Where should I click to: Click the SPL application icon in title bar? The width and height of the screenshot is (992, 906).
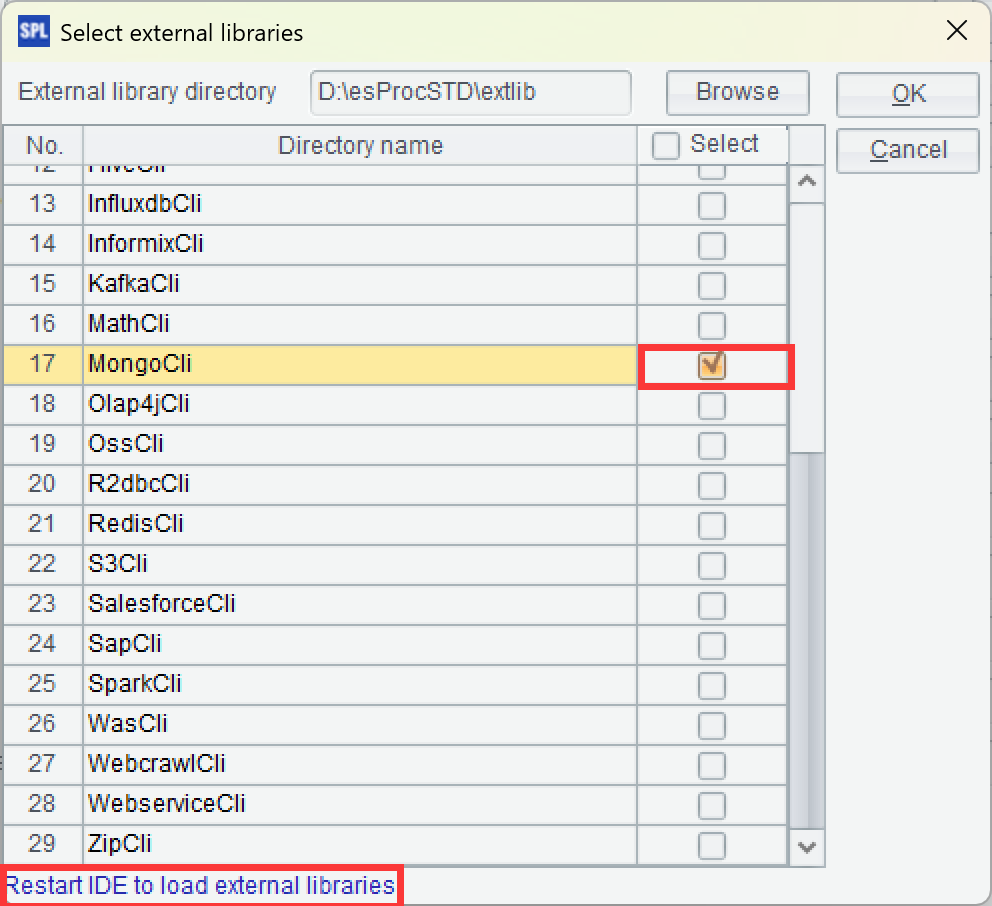(33, 31)
